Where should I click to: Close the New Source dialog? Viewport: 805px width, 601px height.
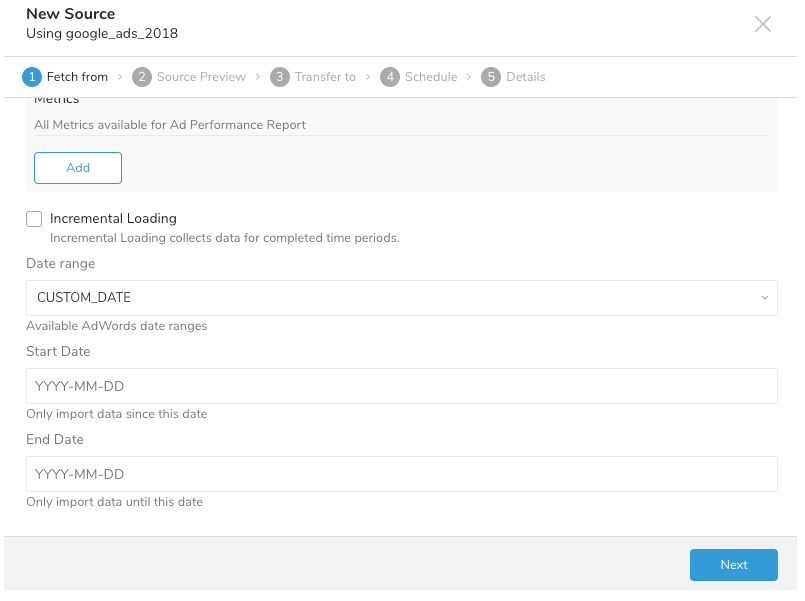click(x=763, y=24)
